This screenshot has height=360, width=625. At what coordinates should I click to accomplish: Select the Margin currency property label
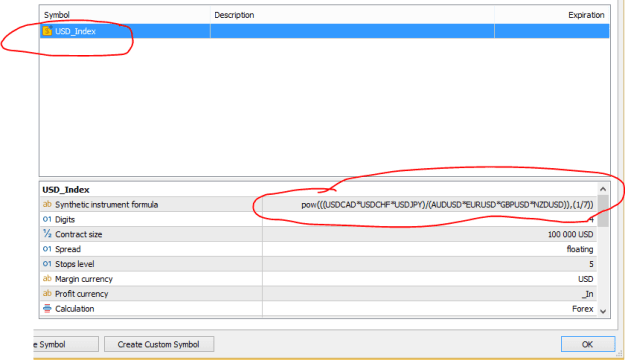pyautogui.click(x=84, y=279)
